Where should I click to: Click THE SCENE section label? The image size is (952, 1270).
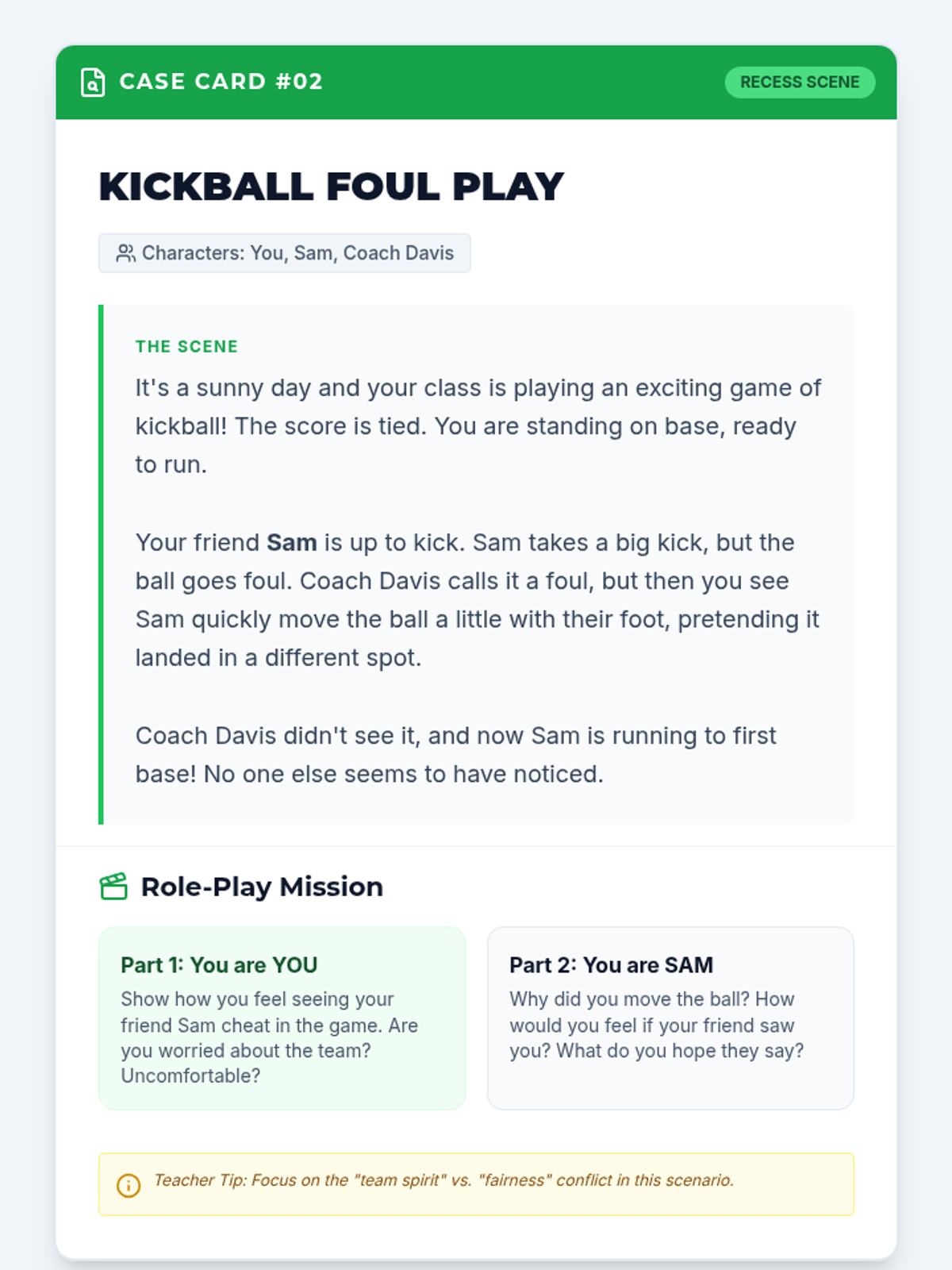[186, 347]
